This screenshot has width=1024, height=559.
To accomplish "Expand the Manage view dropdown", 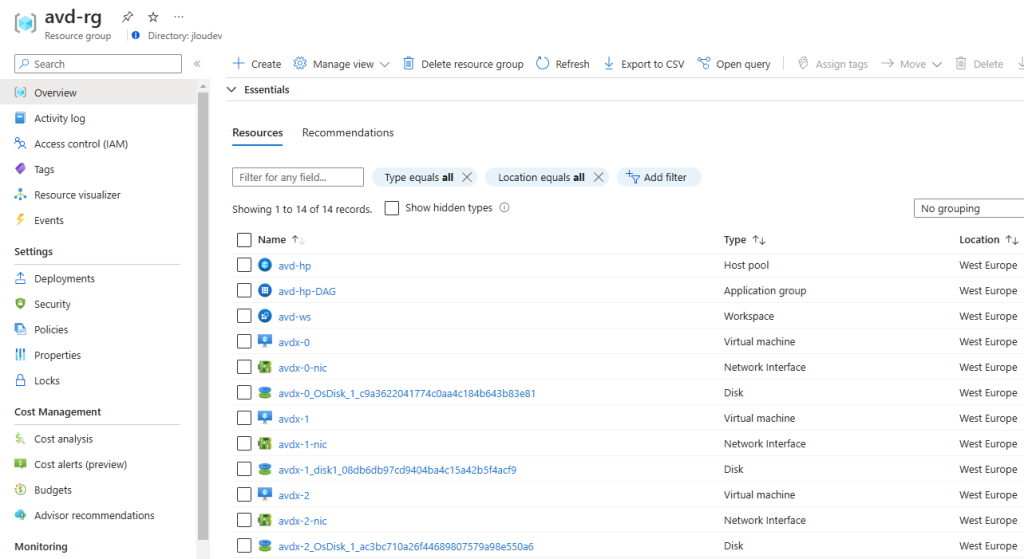I will pyautogui.click(x=341, y=64).
